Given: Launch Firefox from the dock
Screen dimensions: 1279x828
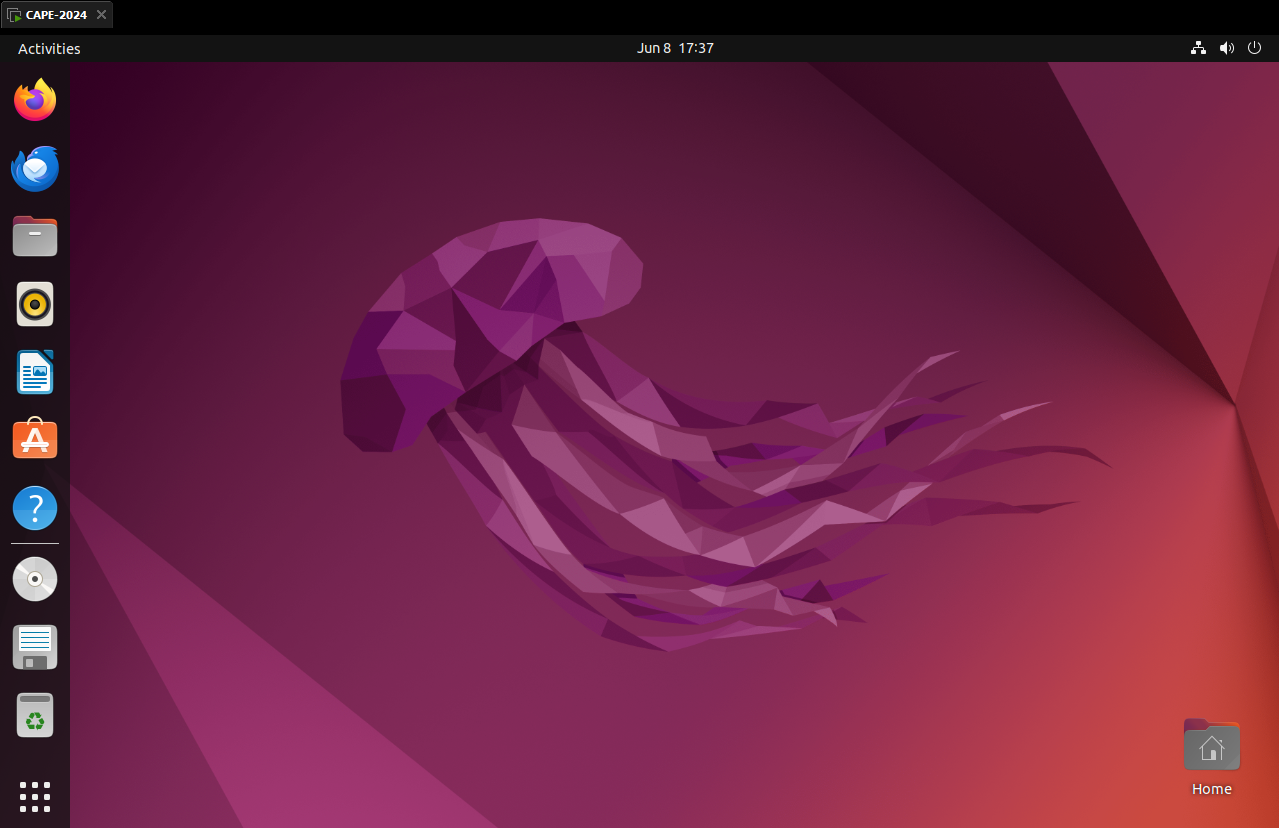Looking at the screenshot, I should tap(35, 100).
